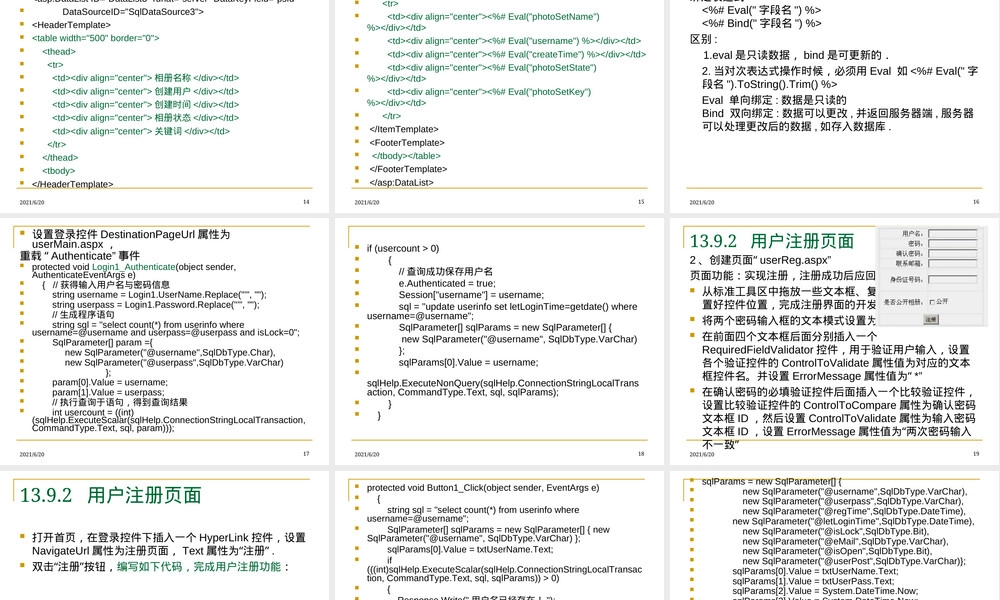Click the line "sqlParams[0].Value = txtUserName.Text;" on Button1_Click slide
Screen dimensions: 1000x600
(x=470, y=550)
